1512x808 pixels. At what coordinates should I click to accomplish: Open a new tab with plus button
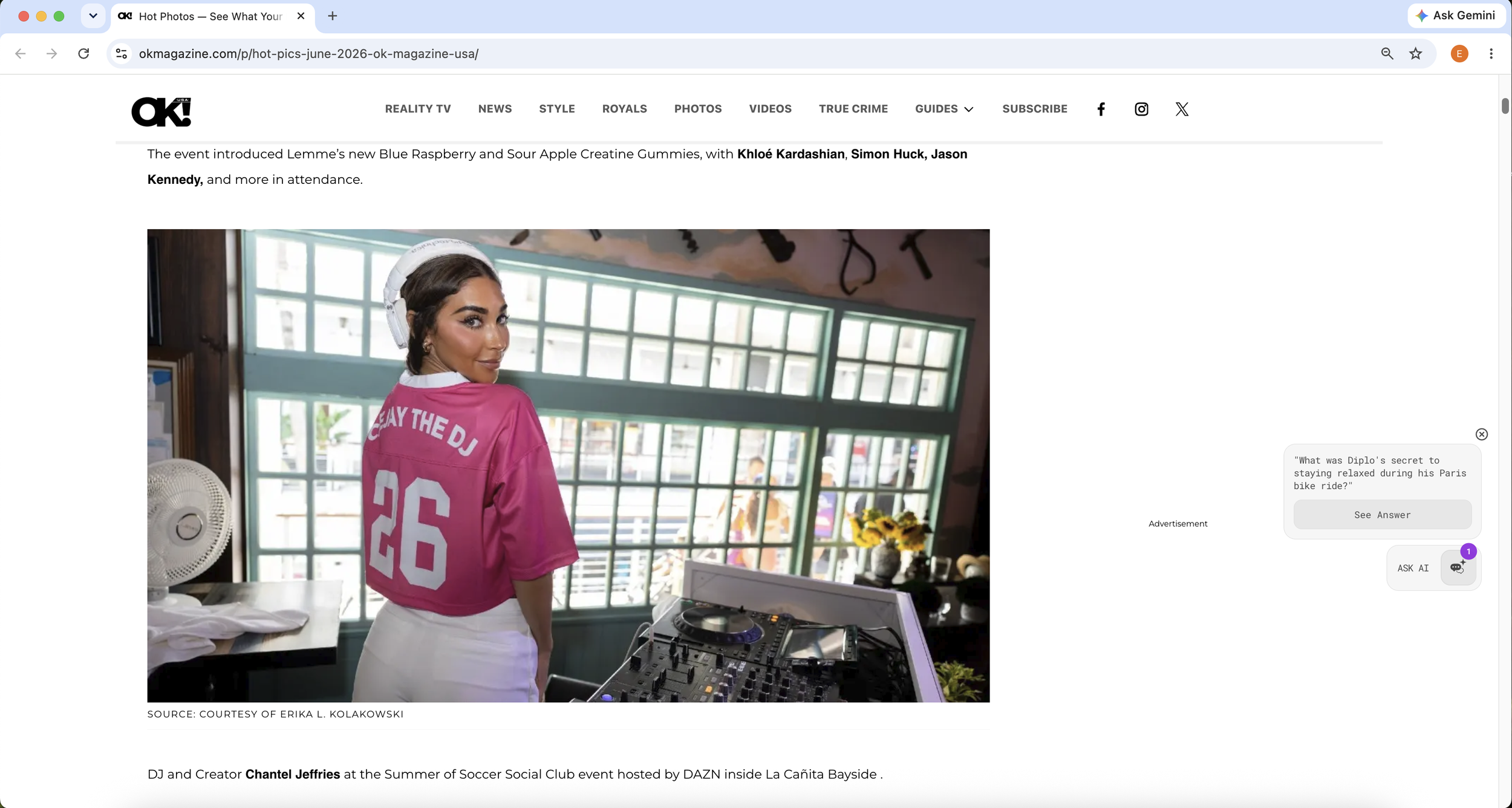[333, 16]
